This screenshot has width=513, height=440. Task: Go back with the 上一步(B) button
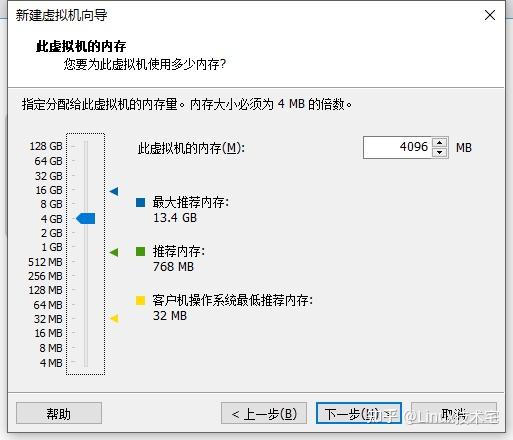click(264, 413)
